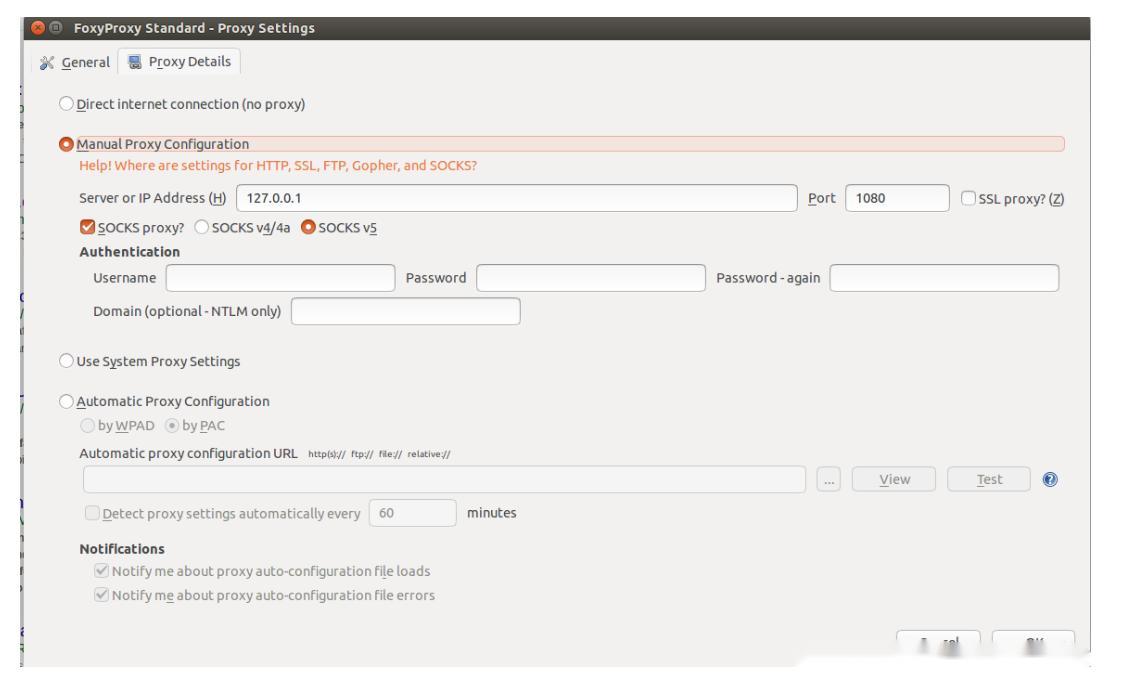This screenshot has width=1124, height=686.
Task: Toggle notify about auto-configuration file loads
Action: pos(101,571)
